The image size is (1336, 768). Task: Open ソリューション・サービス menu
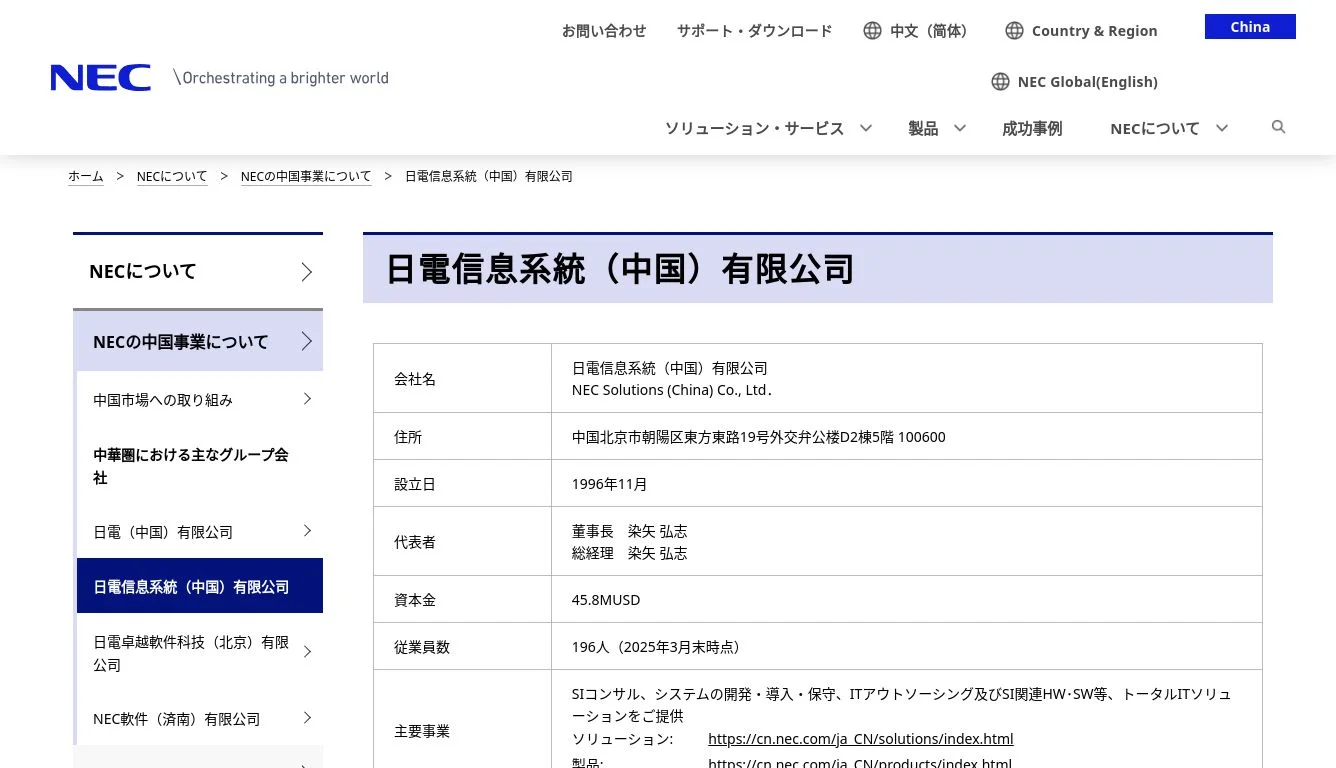[x=754, y=128]
